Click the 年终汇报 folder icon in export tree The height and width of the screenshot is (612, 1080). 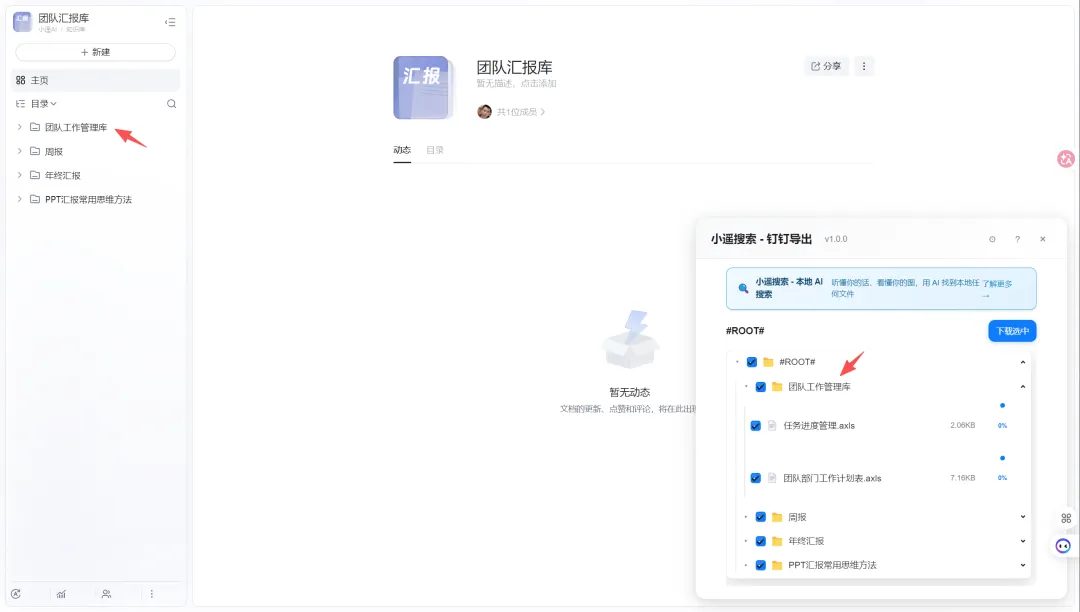pyautogui.click(x=778, y=542)
